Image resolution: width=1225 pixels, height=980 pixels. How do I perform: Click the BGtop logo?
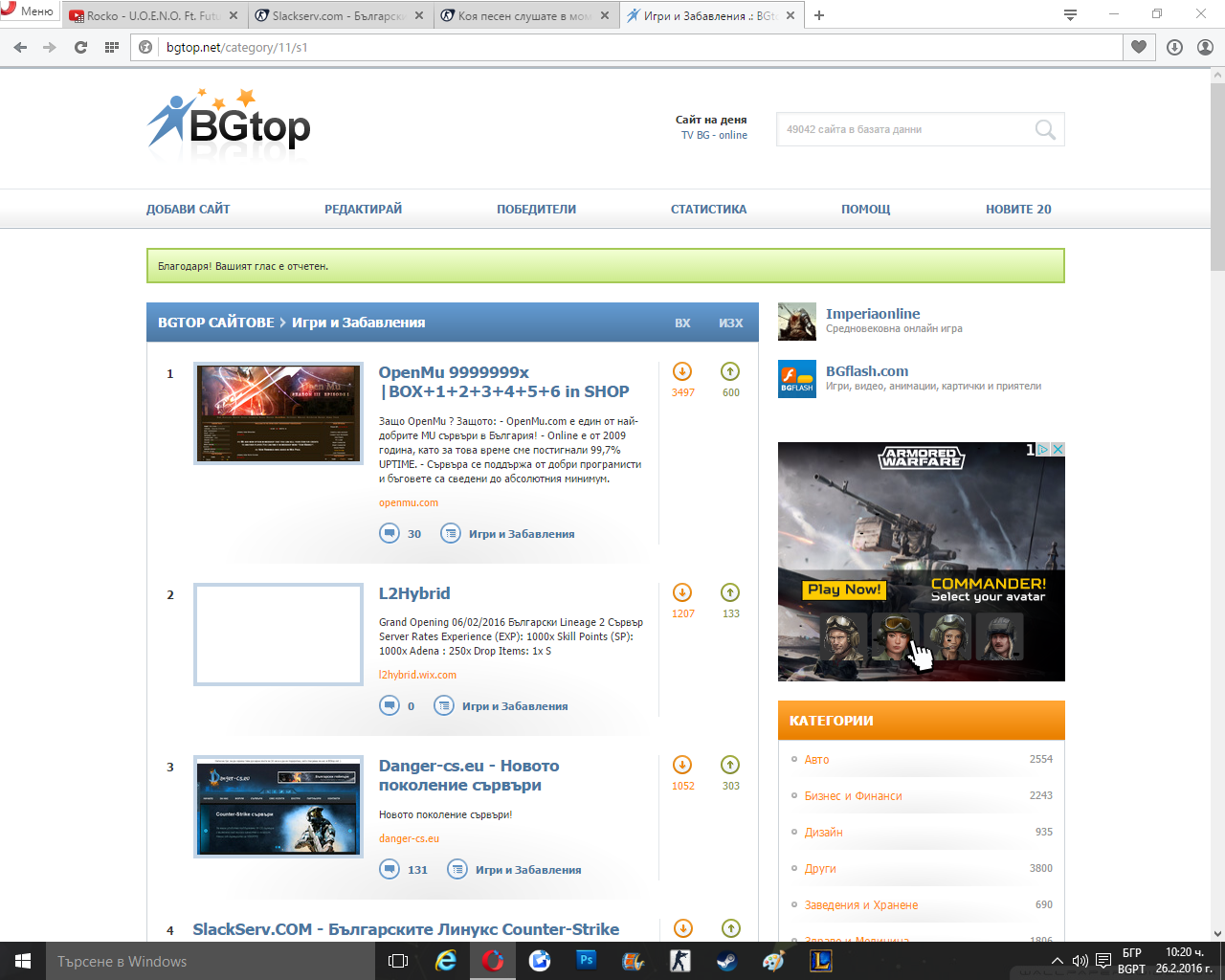tap(230, 122)
